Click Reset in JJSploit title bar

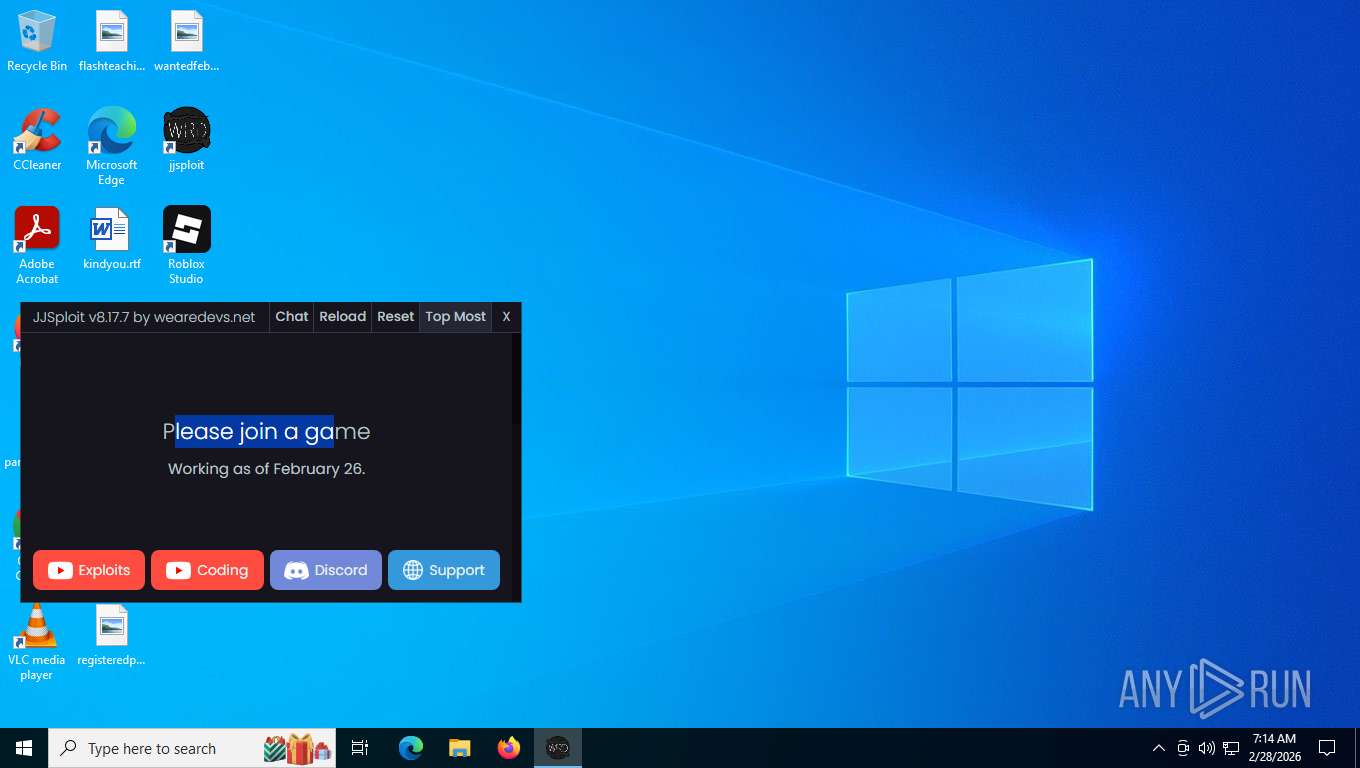click(x=395, y=317)
